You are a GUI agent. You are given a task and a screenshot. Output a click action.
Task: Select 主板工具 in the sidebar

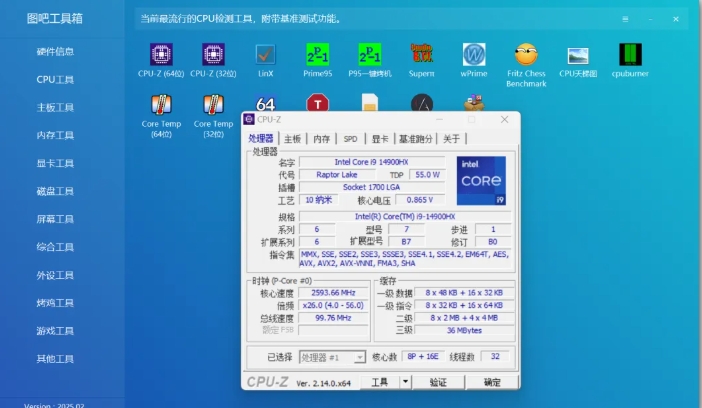point(55,107)
